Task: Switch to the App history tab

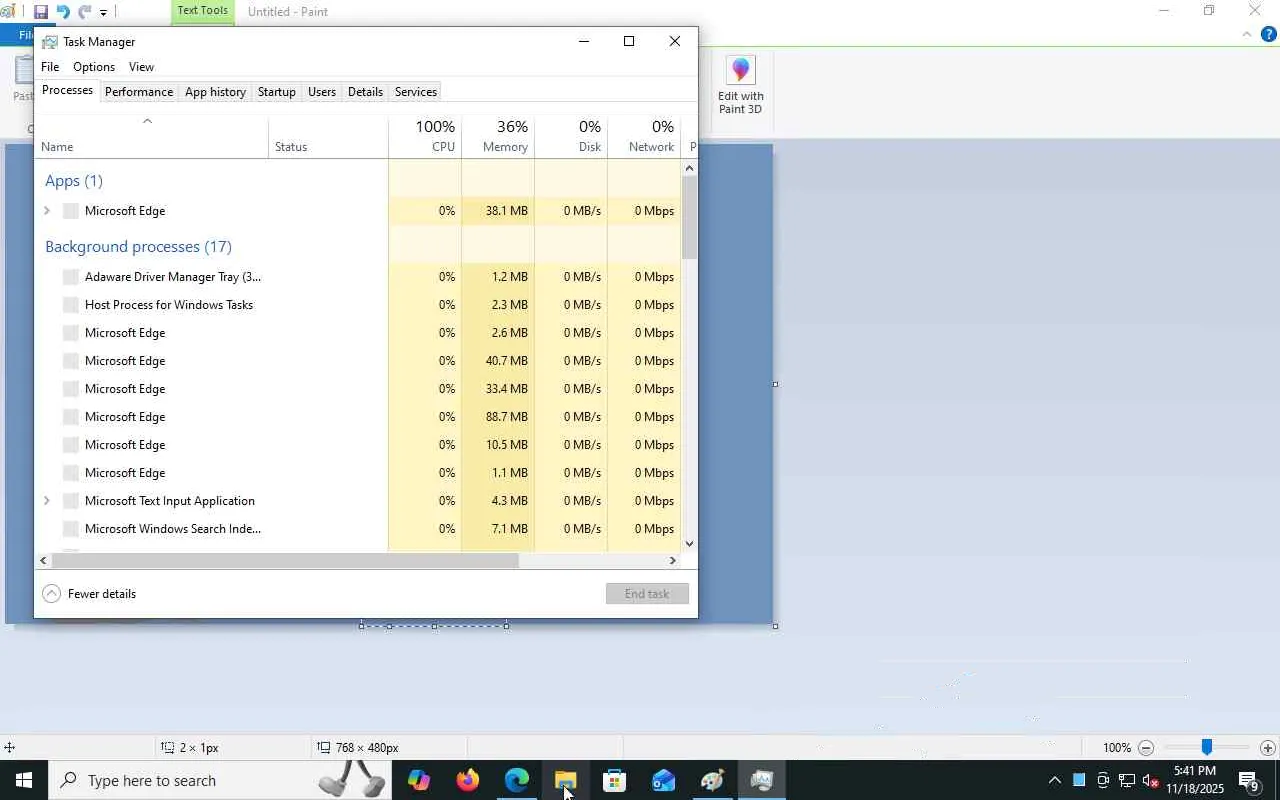Action: (215, 92)
